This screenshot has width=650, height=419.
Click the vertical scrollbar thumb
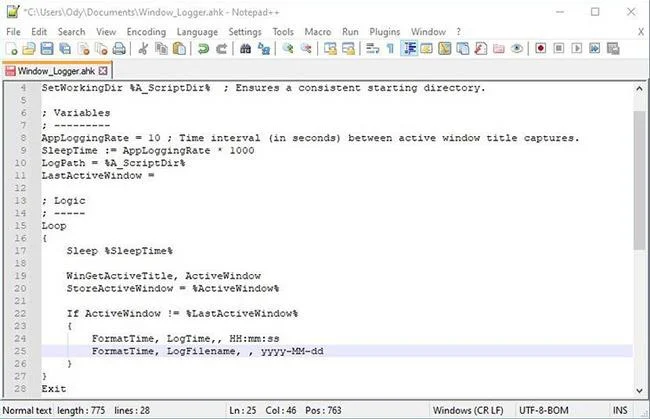coord(639,180)
